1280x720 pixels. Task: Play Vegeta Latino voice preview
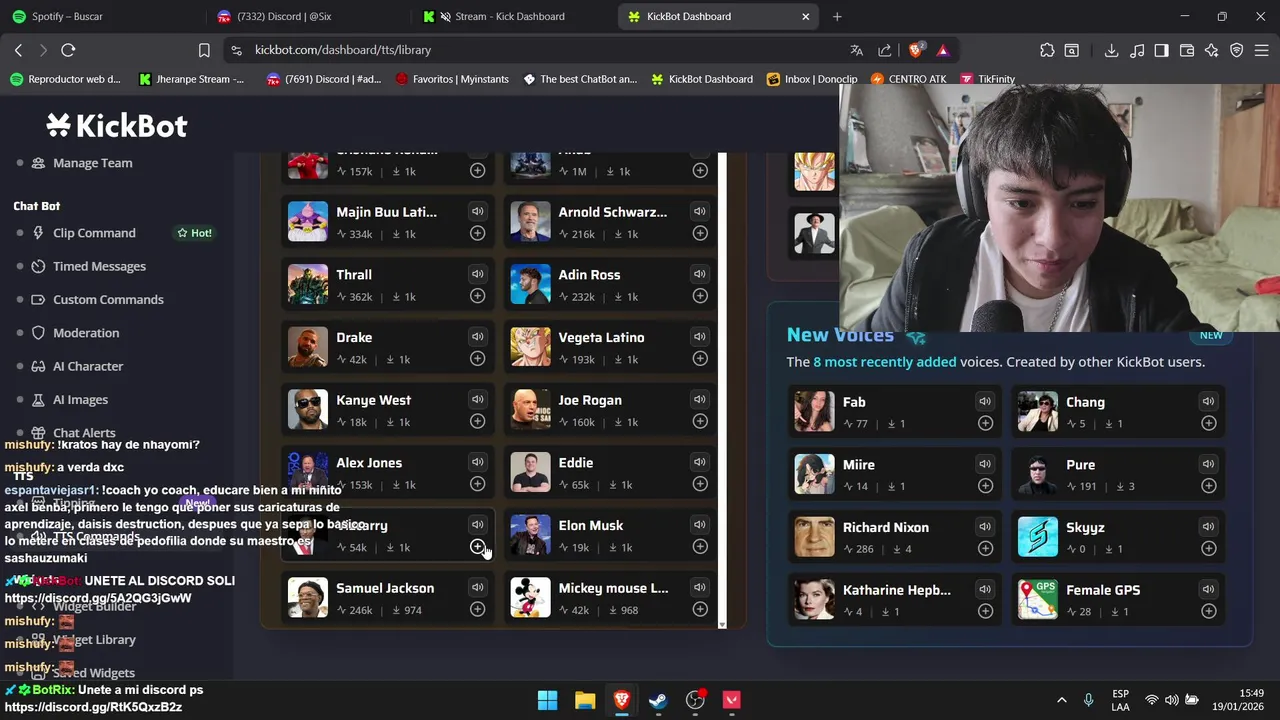point(700,337)
